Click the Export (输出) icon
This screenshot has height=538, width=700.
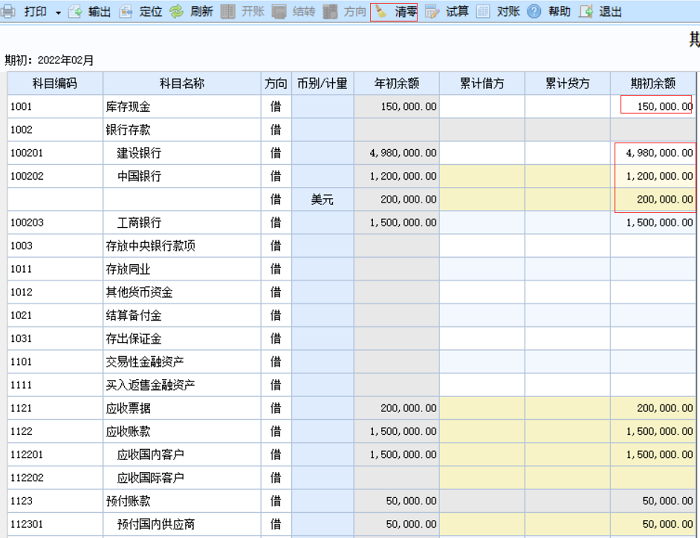(x=75, y=12)
